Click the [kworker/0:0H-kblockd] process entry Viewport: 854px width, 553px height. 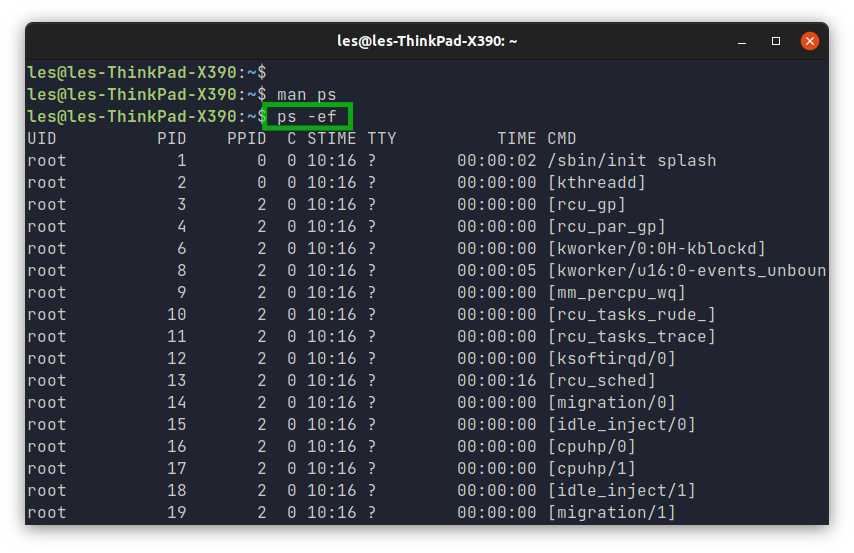coord(656,248)
